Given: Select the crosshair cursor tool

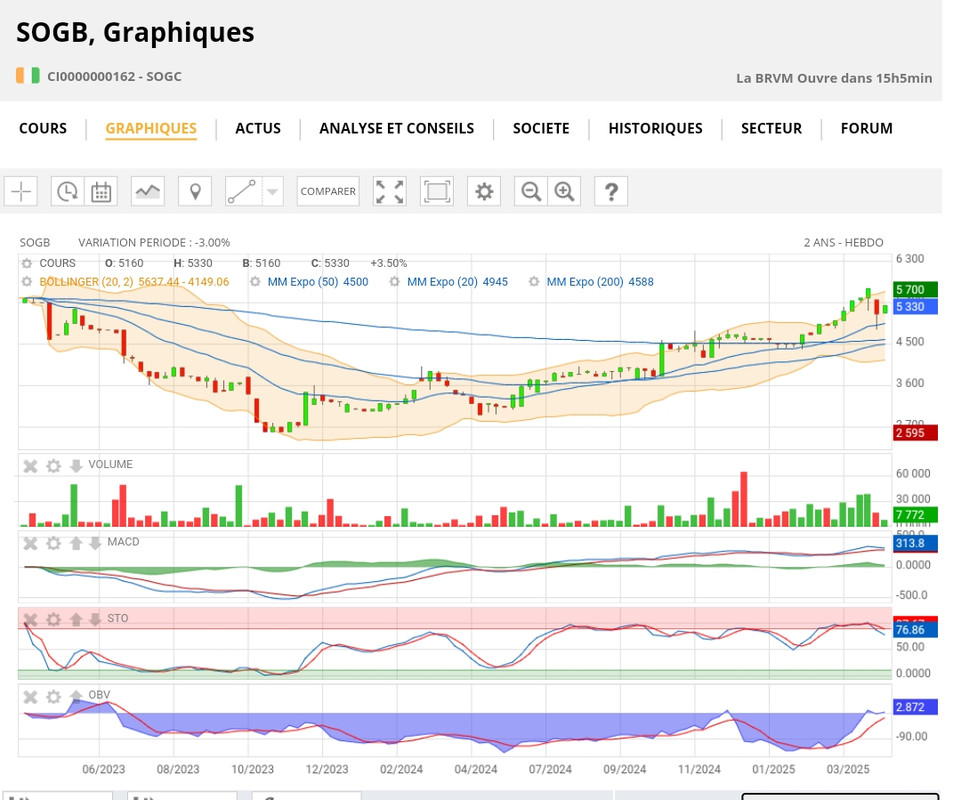Looking at the screenshot, I should tap(21, 191).
